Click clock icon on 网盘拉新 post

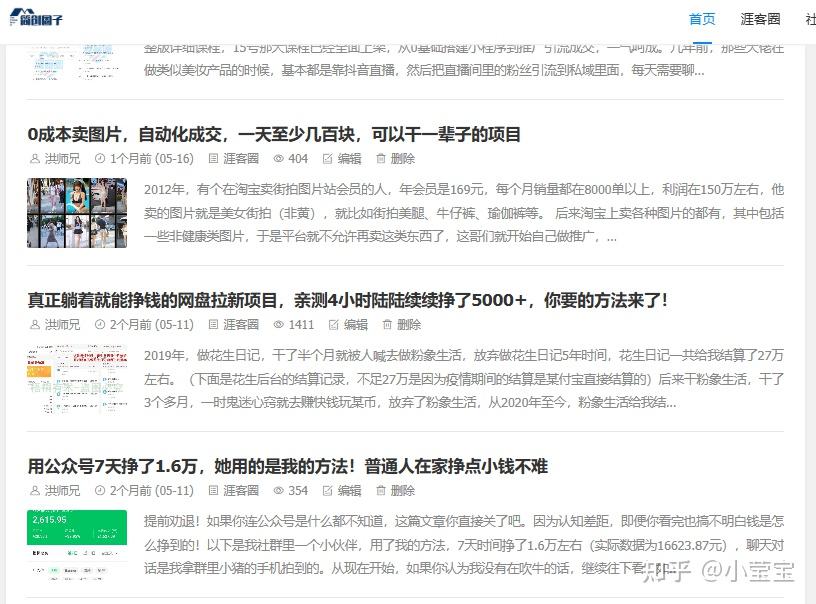(100, 325)
